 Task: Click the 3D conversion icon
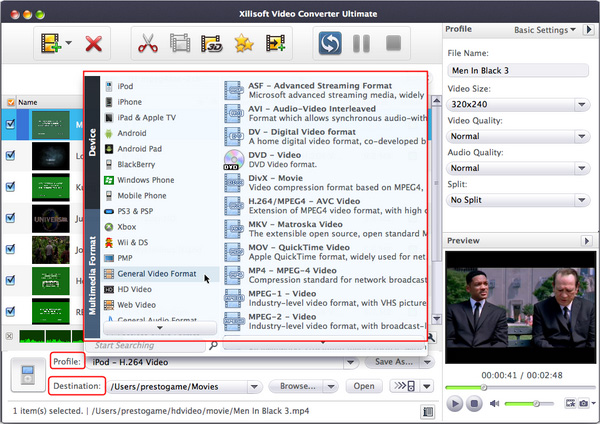point(211,44)
